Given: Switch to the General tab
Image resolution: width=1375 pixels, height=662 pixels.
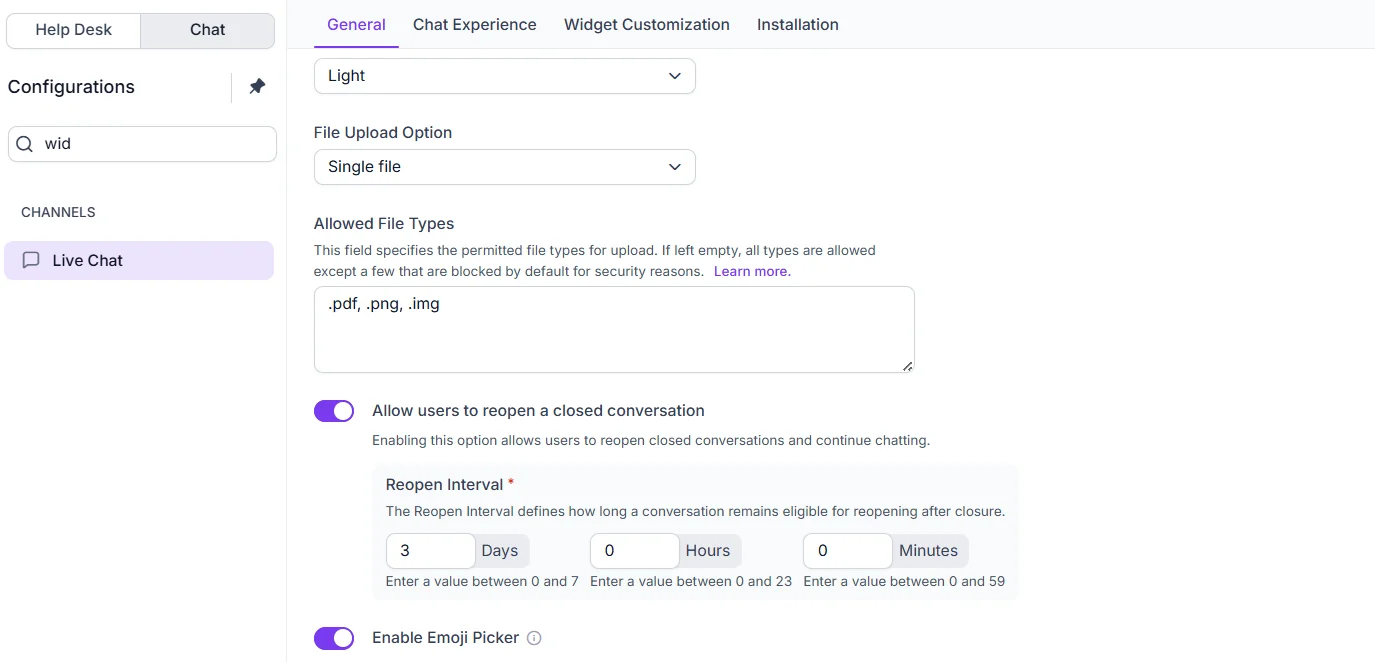Looking at the screenshot, I should (x=356, y=25).
